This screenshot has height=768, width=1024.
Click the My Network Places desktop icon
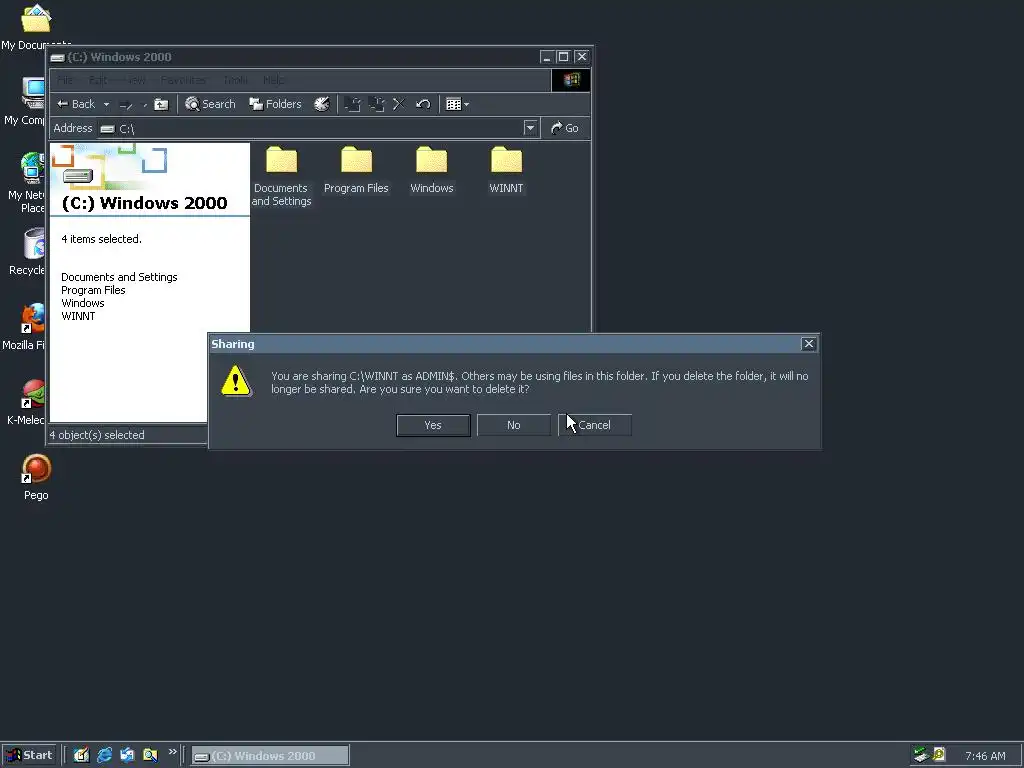(x=29, y=184)
